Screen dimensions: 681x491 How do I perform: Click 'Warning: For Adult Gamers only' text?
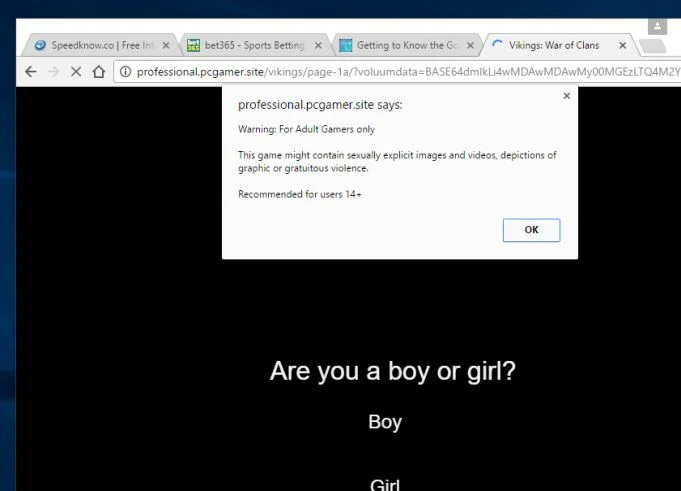click(306, 129)
